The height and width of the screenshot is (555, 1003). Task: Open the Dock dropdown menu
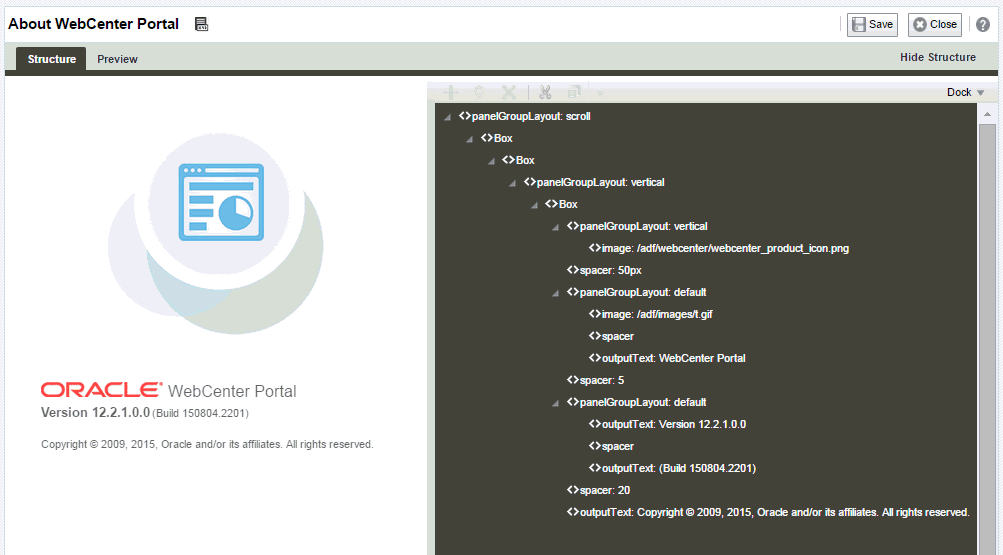[965, 92]
